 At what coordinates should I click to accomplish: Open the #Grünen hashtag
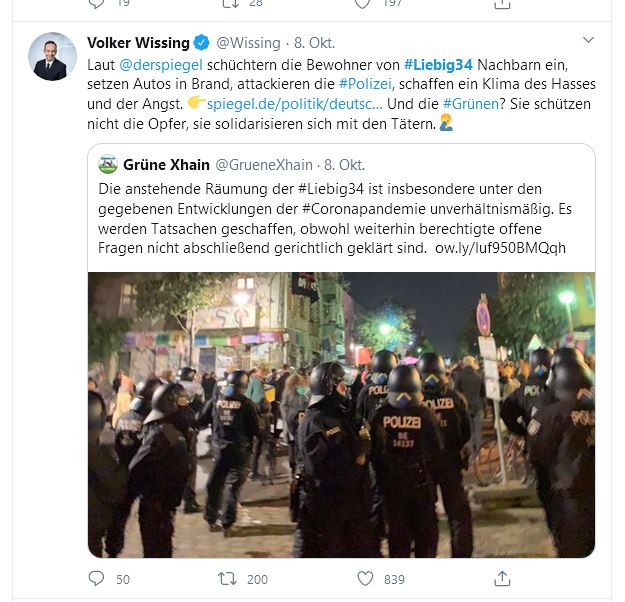[x=471, y=104]
